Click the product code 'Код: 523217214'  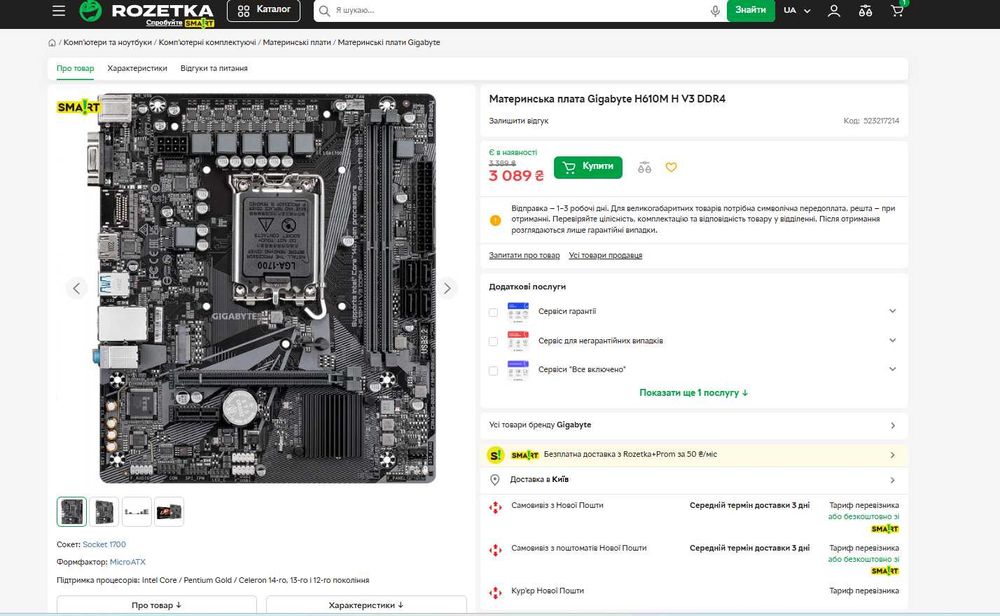[x=871, y=121]
